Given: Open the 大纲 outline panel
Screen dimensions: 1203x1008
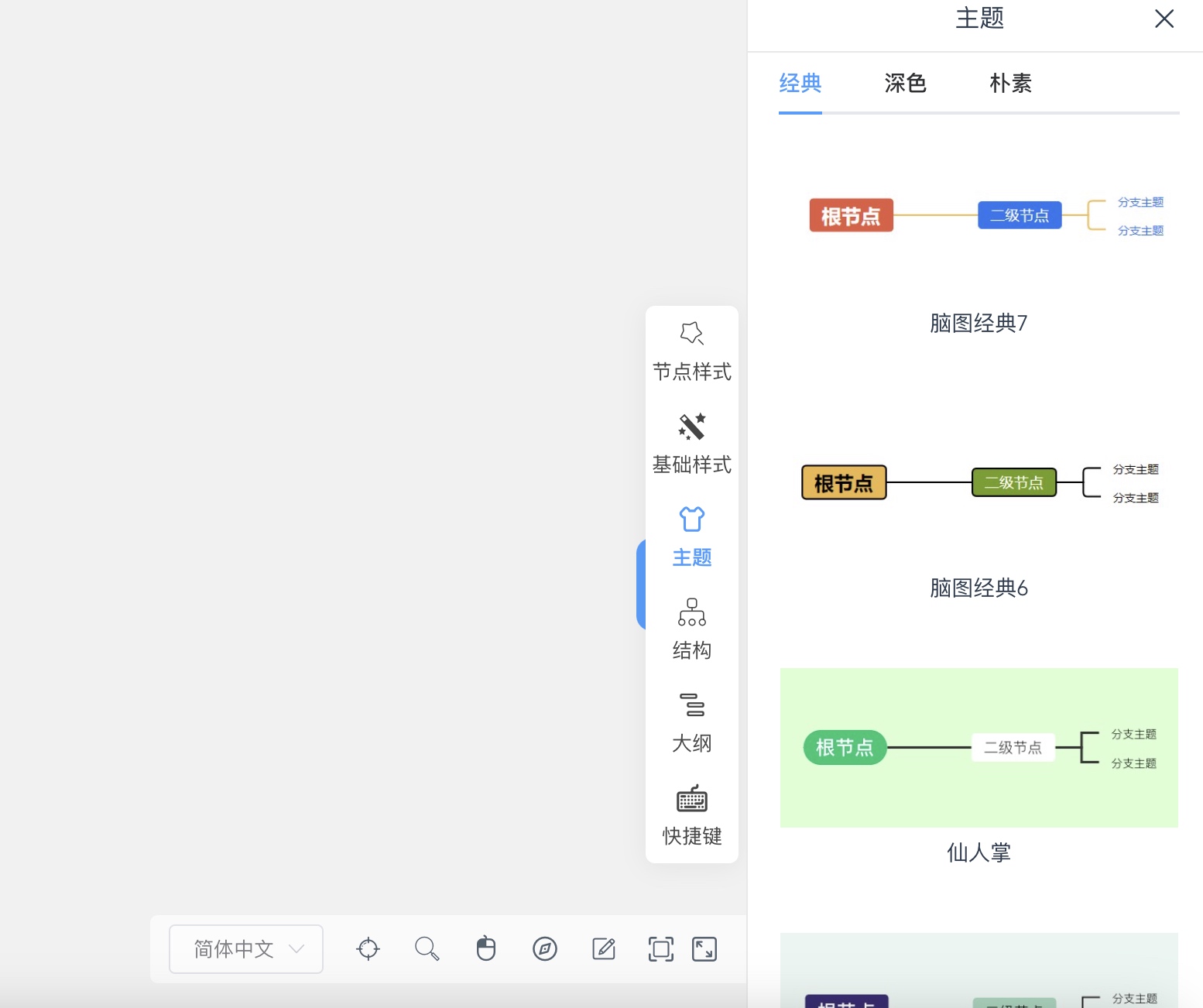Looking at the screenshot, I should click(x=691, y=724).
